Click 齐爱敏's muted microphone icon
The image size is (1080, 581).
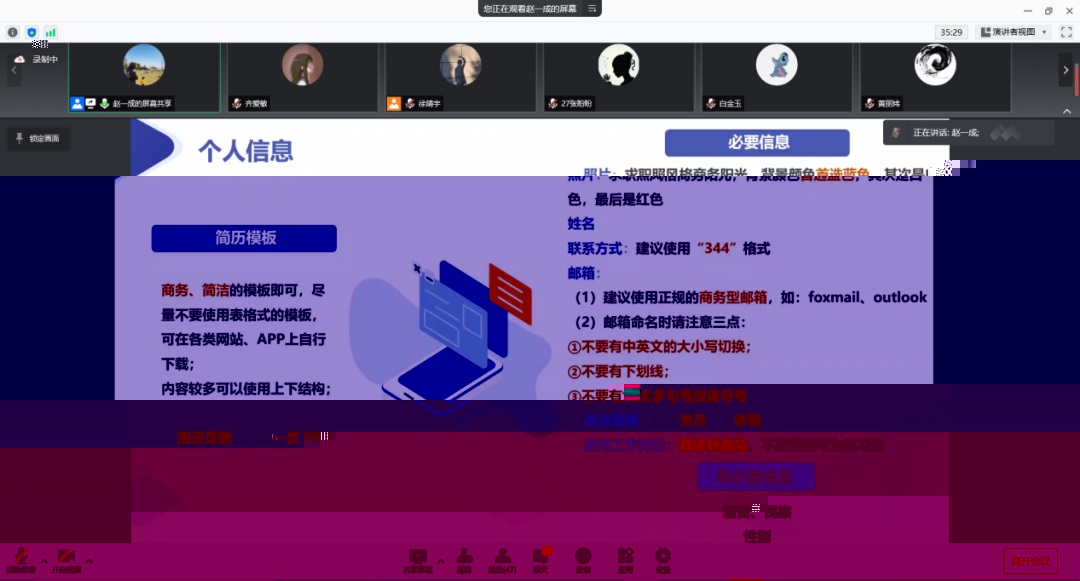236,103
